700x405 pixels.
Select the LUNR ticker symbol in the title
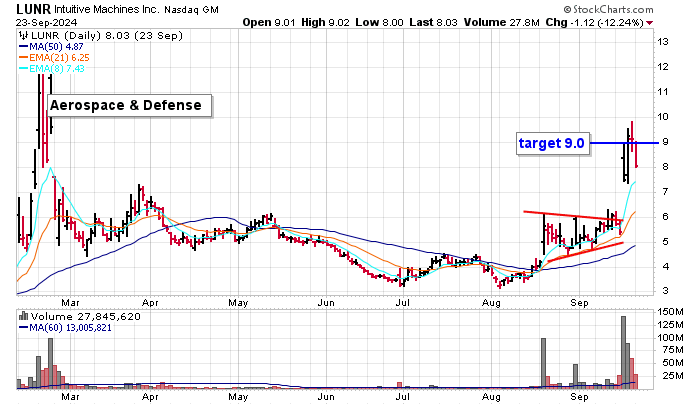[33, 9]
